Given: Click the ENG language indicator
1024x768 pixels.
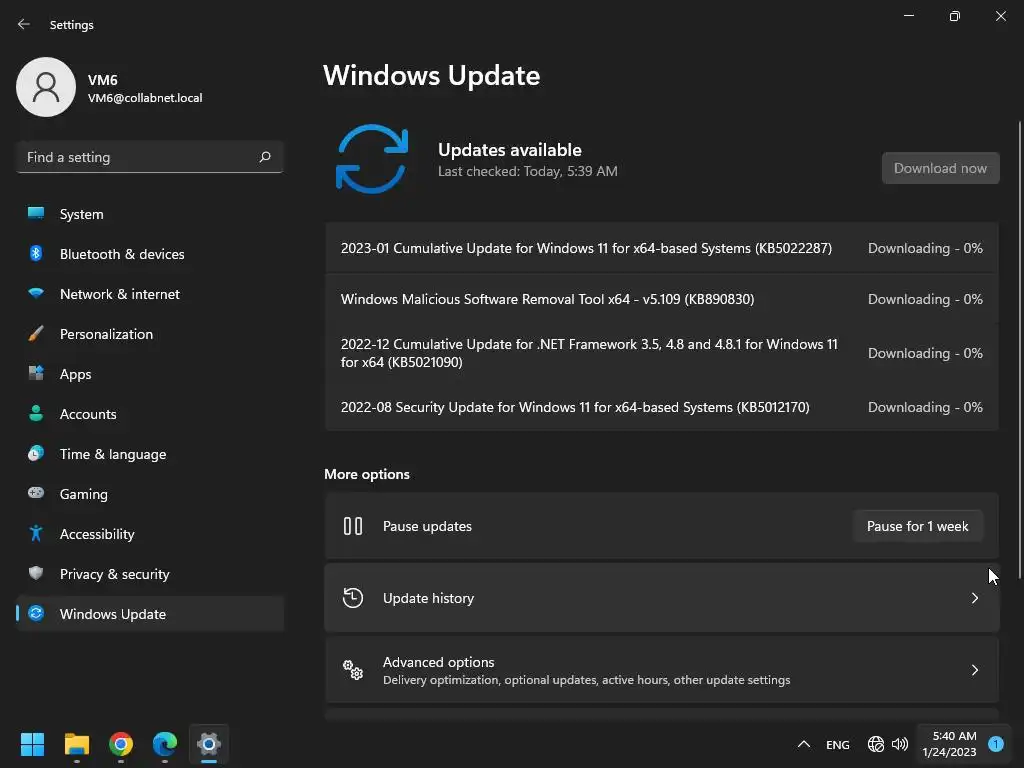Looking at the screenshot, I should (x=838, y=744).
